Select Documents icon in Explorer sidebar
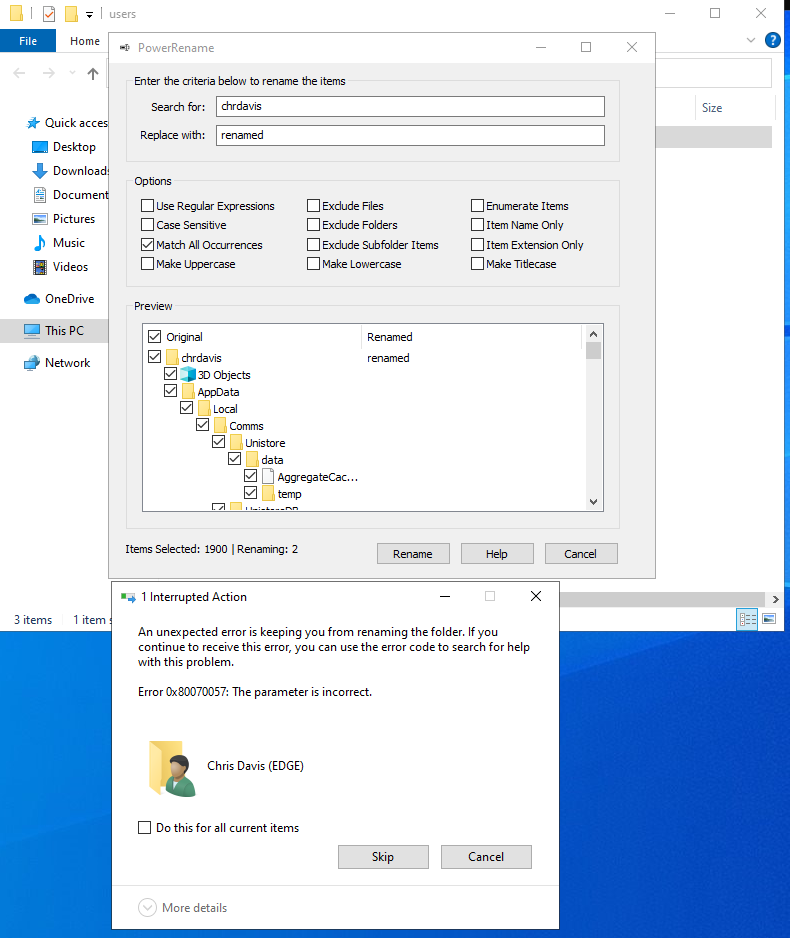The image size is (790, 938). coord(39,195)
